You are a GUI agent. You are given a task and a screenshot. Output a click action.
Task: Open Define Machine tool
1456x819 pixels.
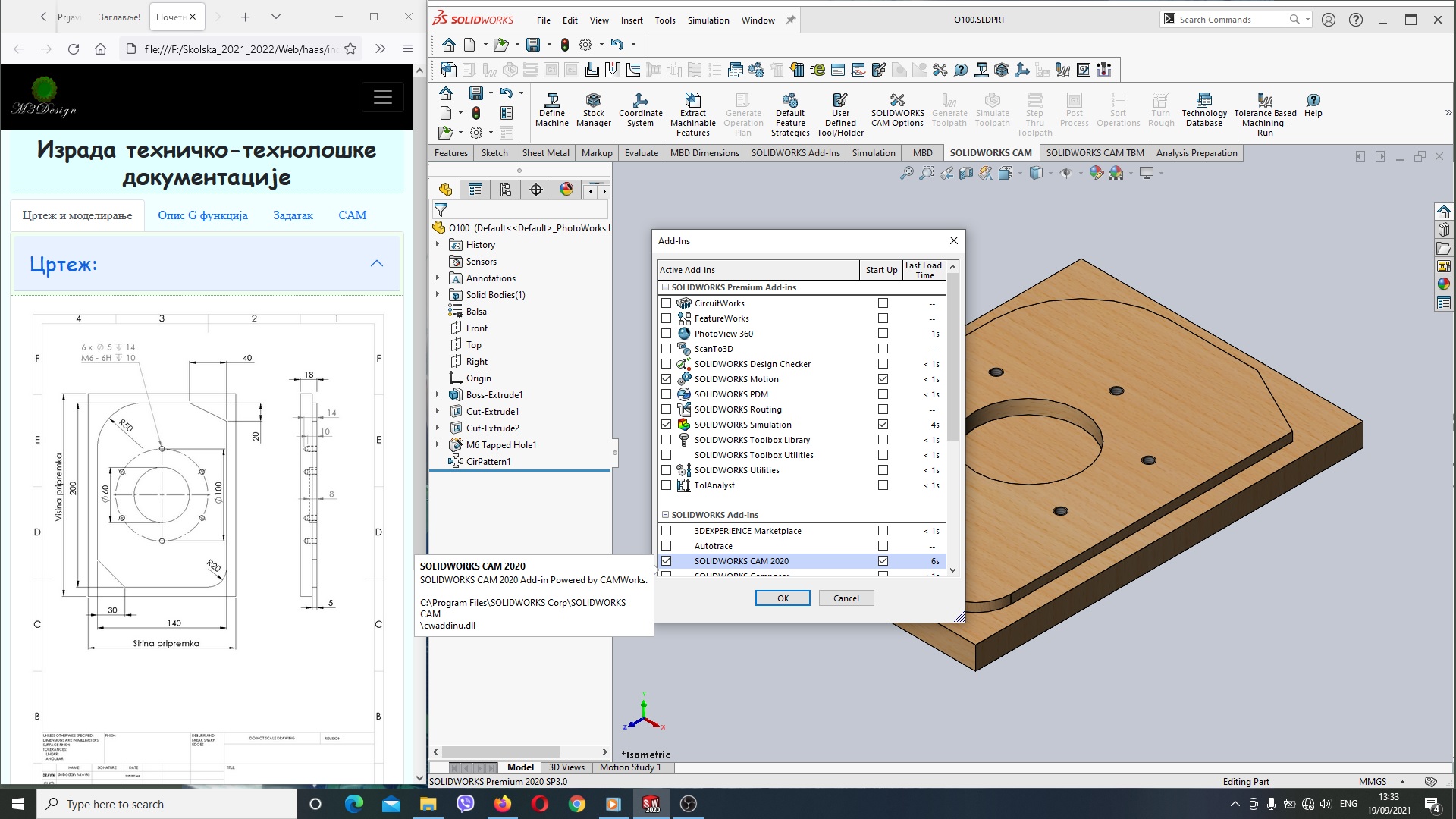551,111
